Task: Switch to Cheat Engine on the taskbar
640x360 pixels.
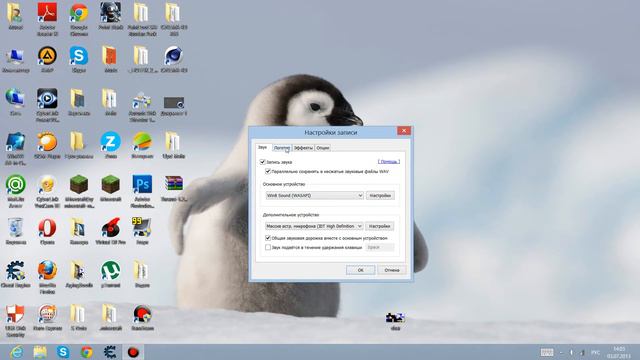Action: [x=110, y=352]
